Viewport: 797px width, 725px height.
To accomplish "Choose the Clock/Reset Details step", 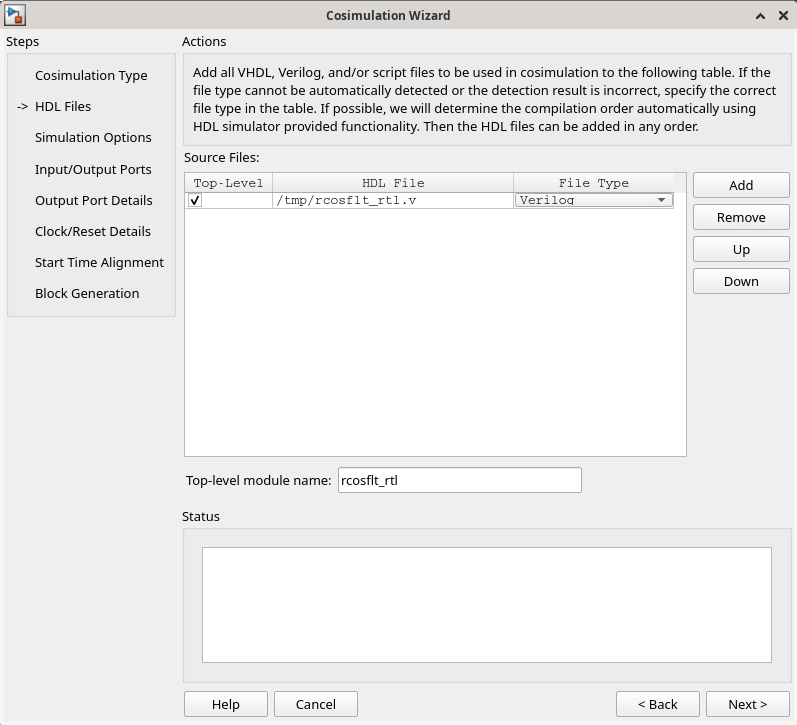I will point(93,231).
